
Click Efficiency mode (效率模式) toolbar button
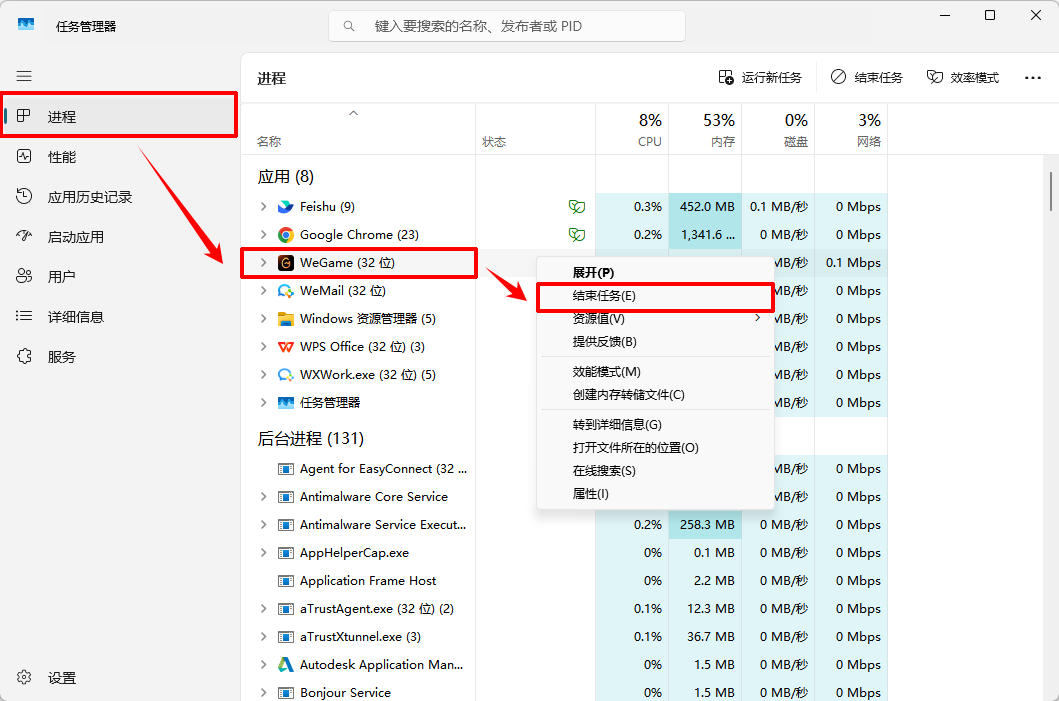[x=962, y=78]
